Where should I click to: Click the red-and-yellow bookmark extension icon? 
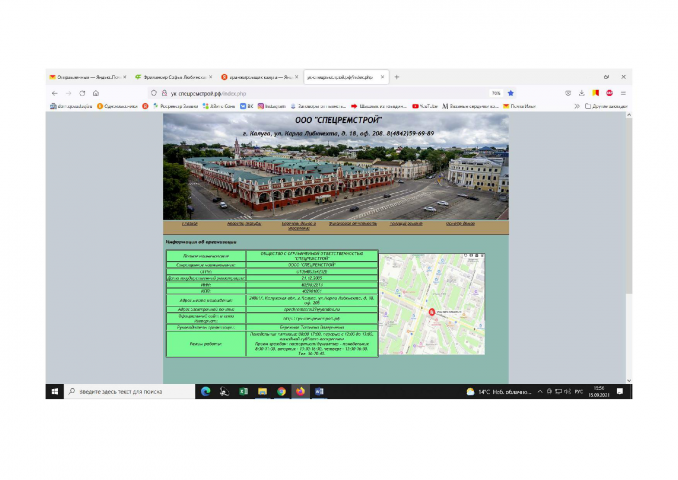tap(595, 93)
